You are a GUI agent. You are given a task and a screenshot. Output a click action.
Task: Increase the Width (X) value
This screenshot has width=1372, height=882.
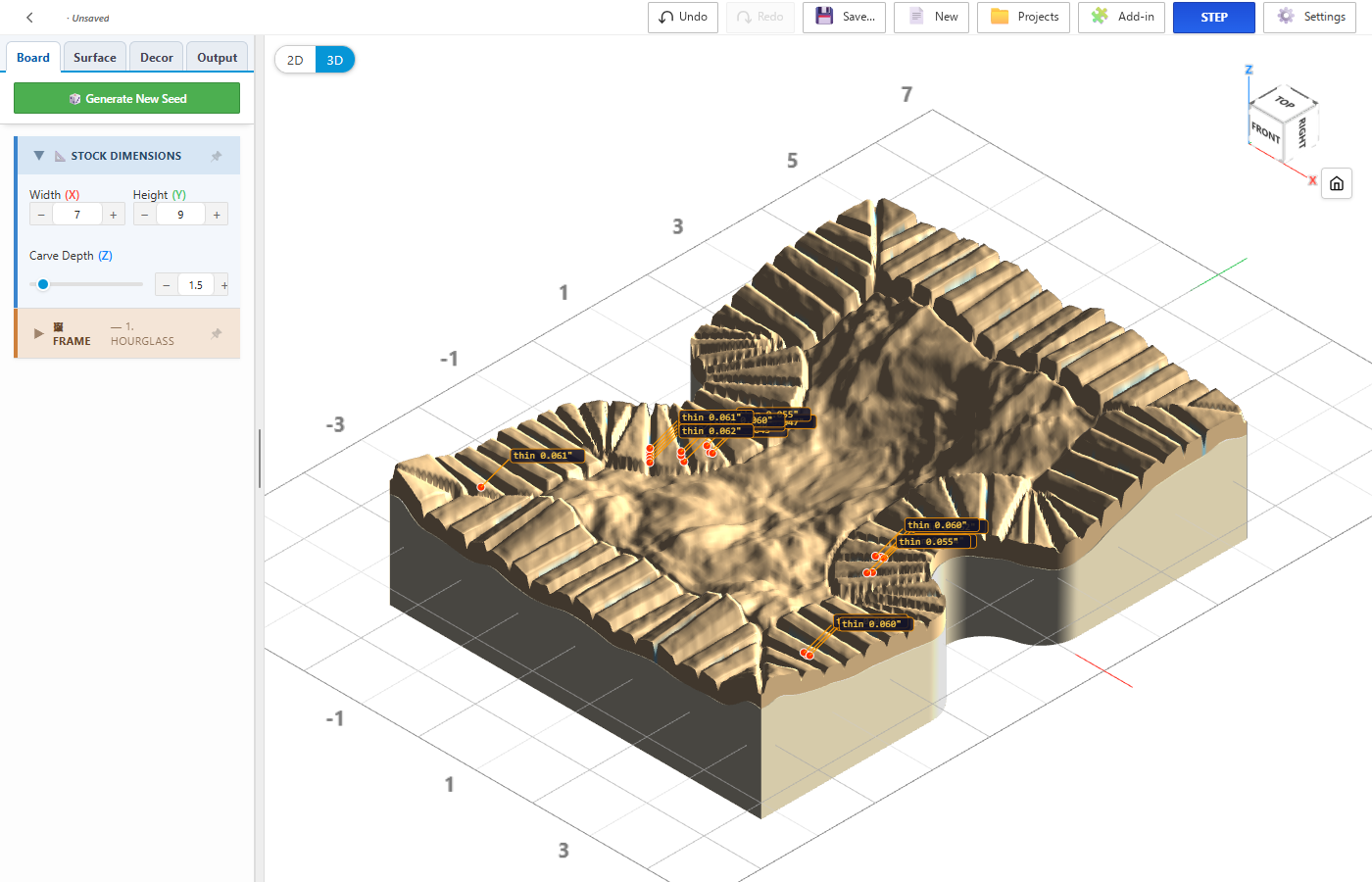click(114, 215)
